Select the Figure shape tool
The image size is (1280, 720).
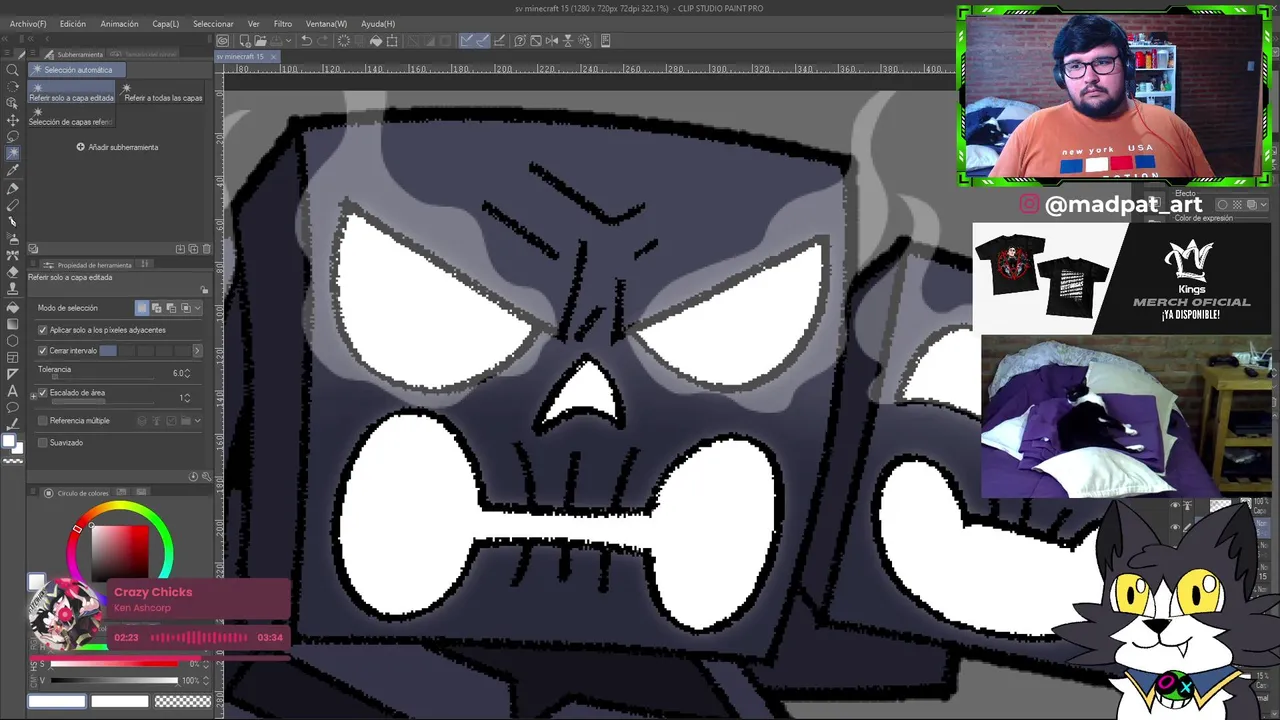click(13, 341)
